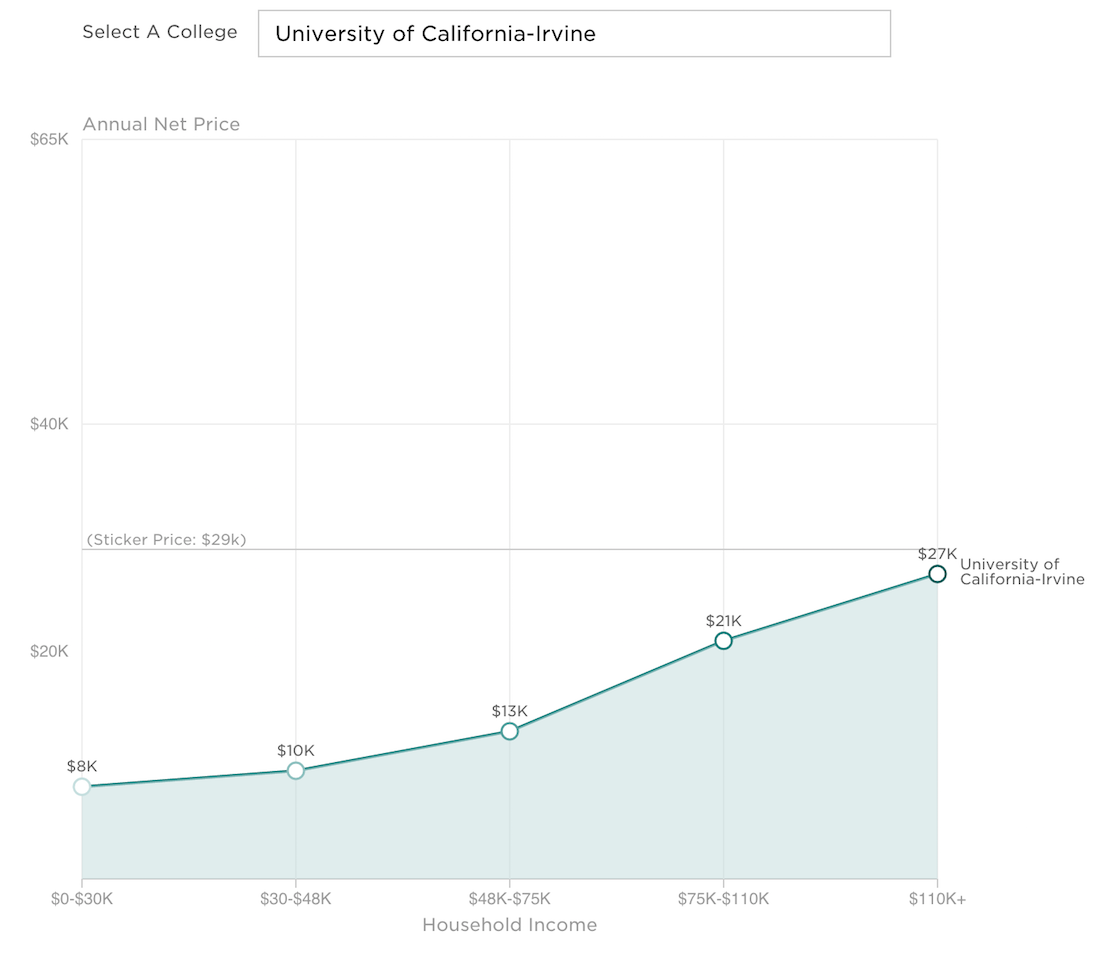Click the '$27K' value label
The image size is (1100, 978).
[937, 554]
